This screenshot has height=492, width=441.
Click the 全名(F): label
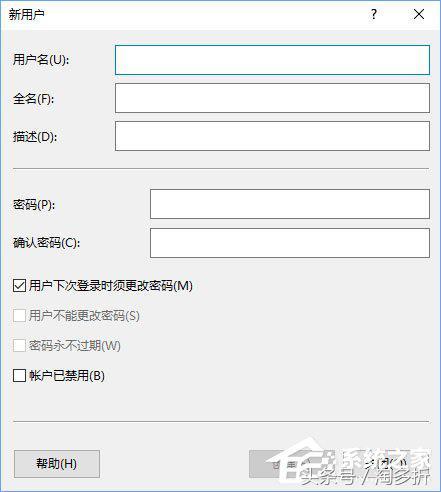click(x=33, y=99)
